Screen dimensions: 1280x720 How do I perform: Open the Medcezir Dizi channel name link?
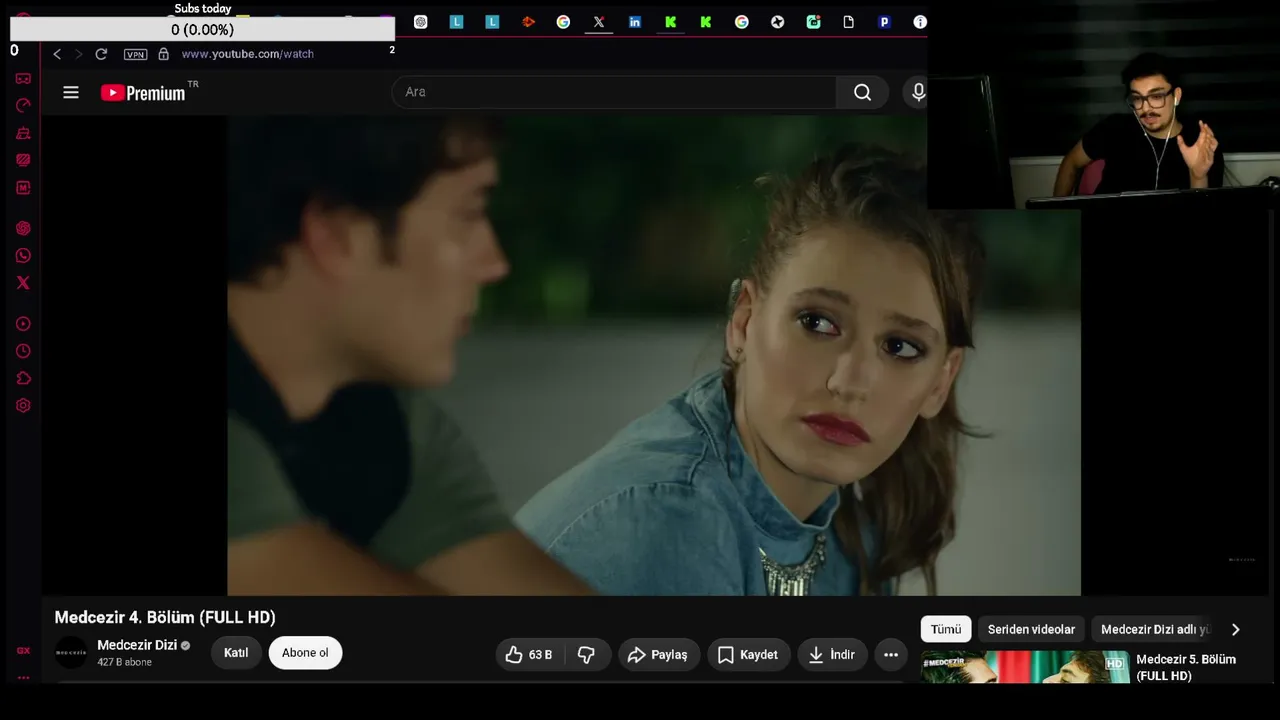(137, 645)
